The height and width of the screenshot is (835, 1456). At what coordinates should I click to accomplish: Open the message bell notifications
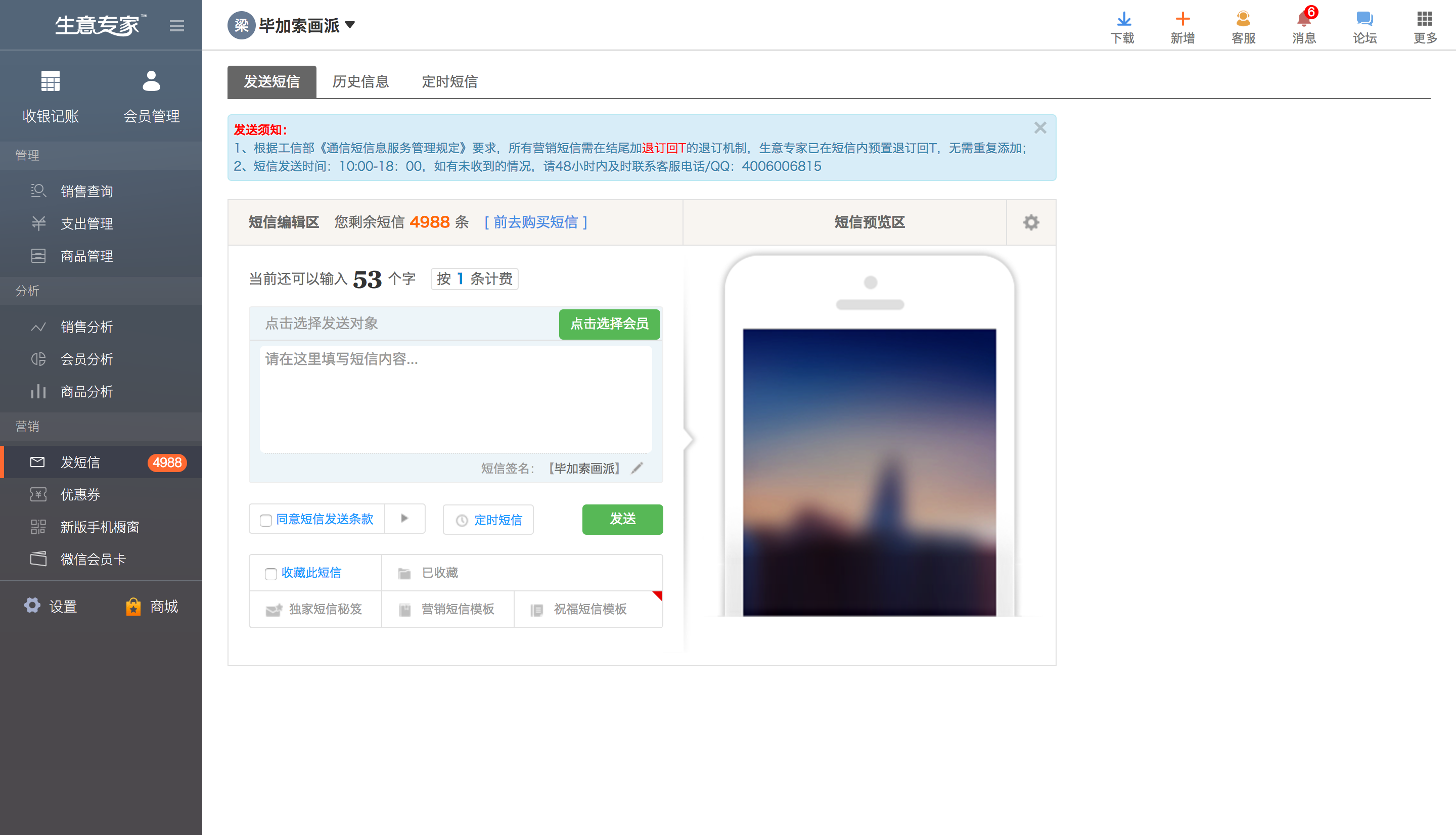pos(1303,20)
